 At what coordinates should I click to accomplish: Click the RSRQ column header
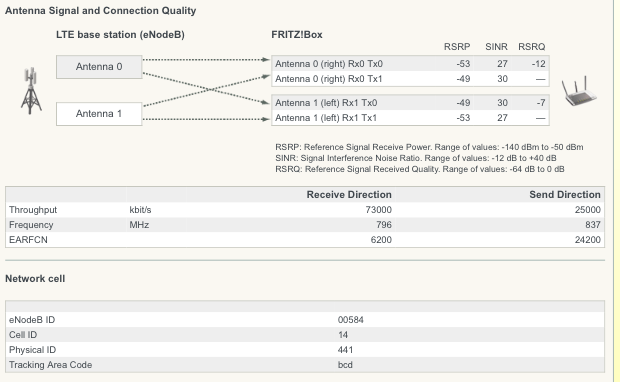[531, 47]
